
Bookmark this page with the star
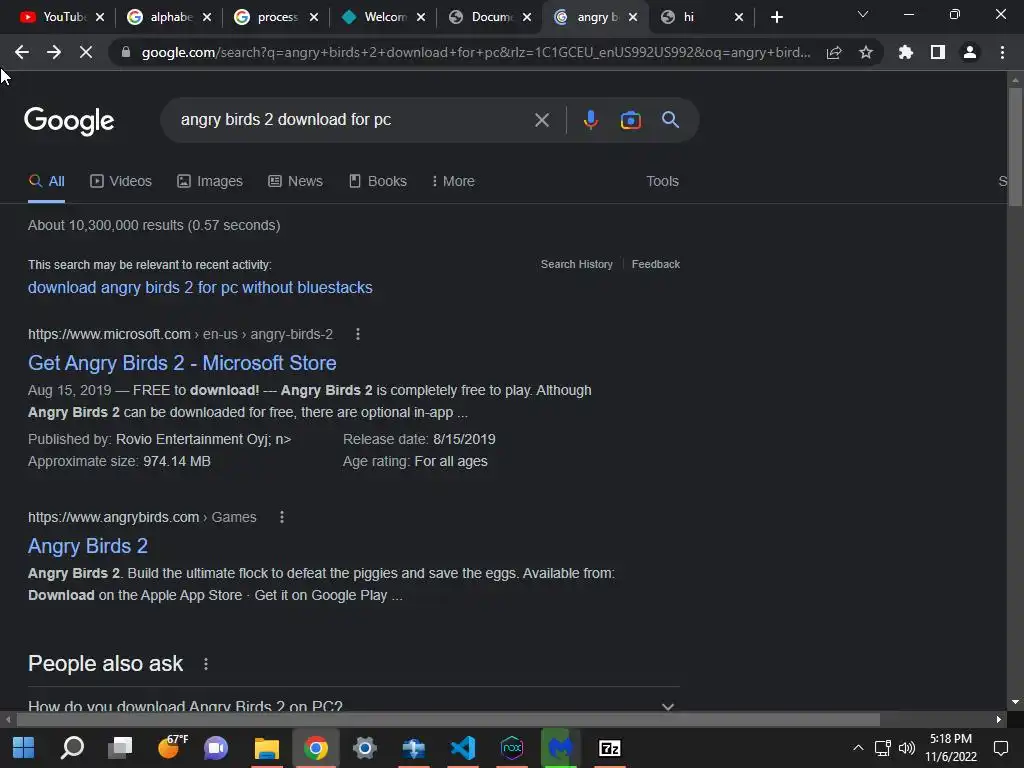(866, 52)
